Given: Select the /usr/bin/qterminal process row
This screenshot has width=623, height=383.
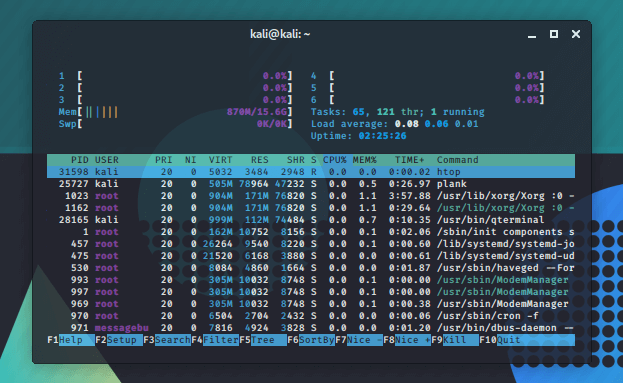Looking at the screenshot, I should pyautogui.click(x=311, y=220).
